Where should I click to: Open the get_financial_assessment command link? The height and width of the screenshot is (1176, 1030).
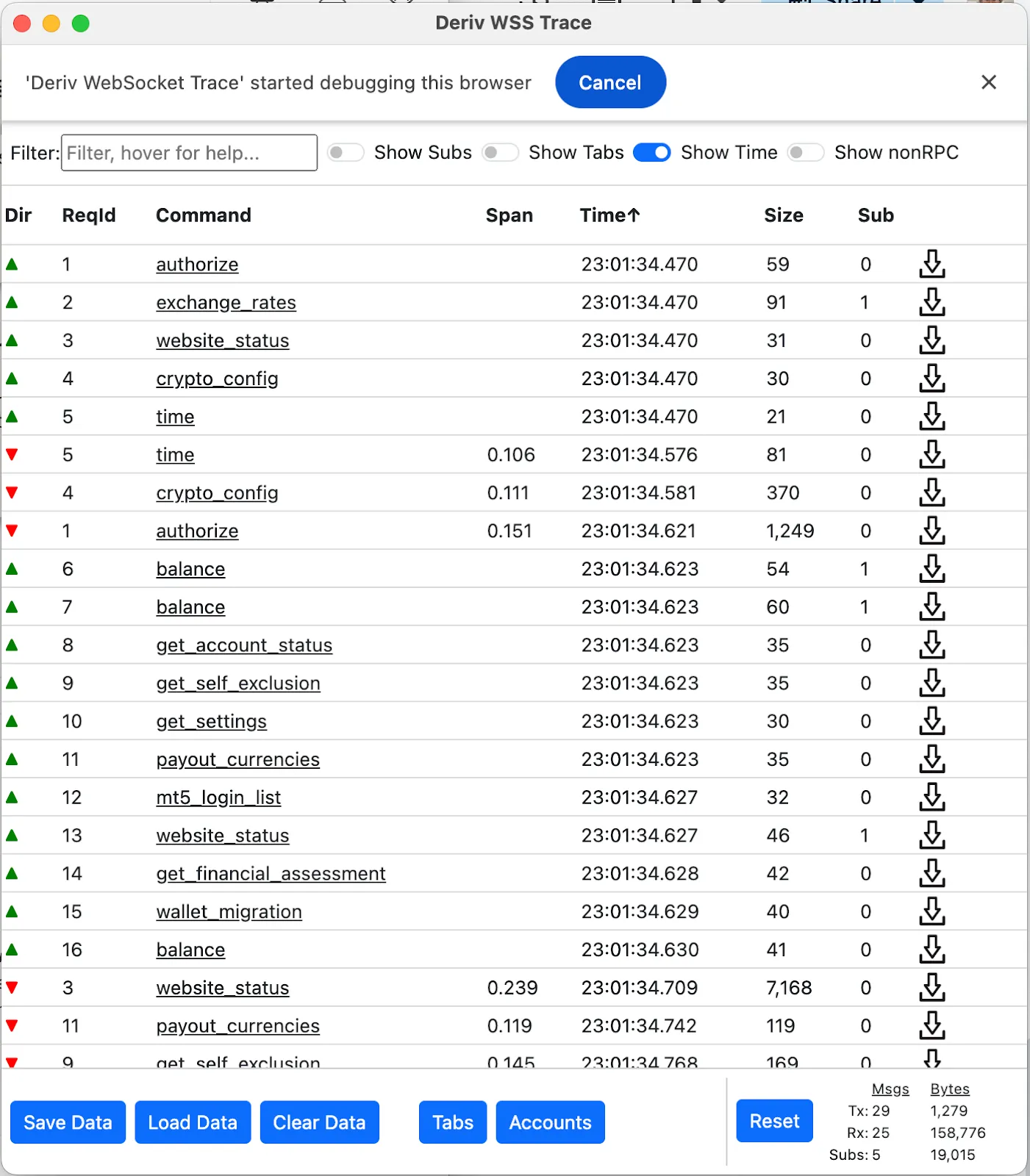coord(271,874)
